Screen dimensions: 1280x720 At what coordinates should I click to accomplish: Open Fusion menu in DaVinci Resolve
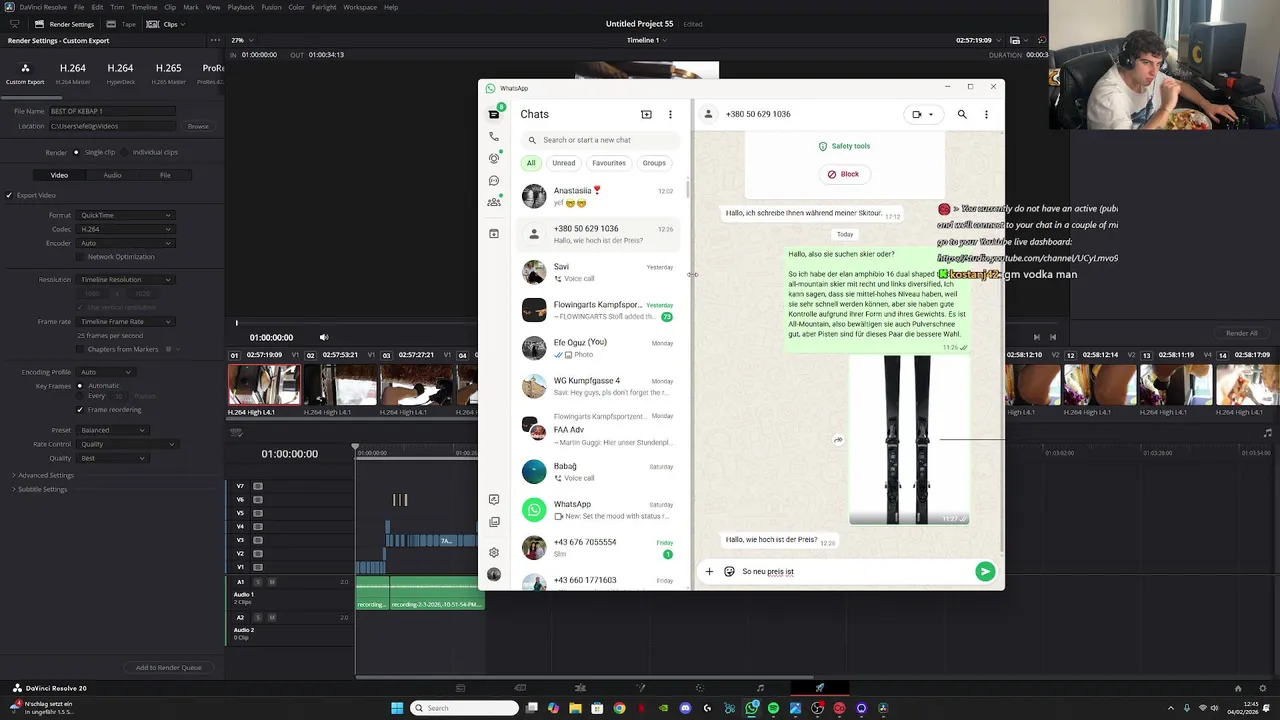(271, 7)
